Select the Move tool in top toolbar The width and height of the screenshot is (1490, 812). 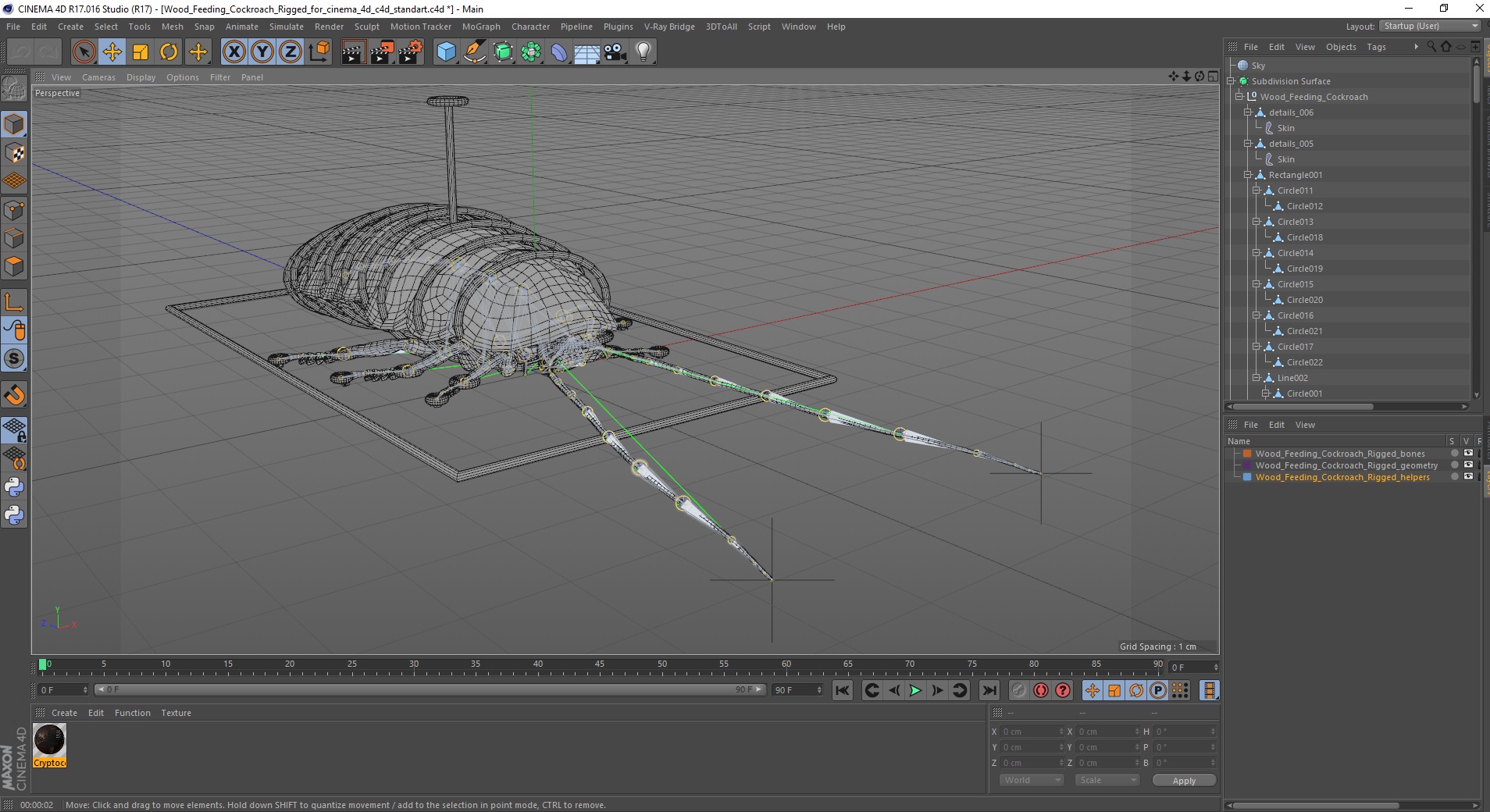pyautogui.click(x=112, y=52)
